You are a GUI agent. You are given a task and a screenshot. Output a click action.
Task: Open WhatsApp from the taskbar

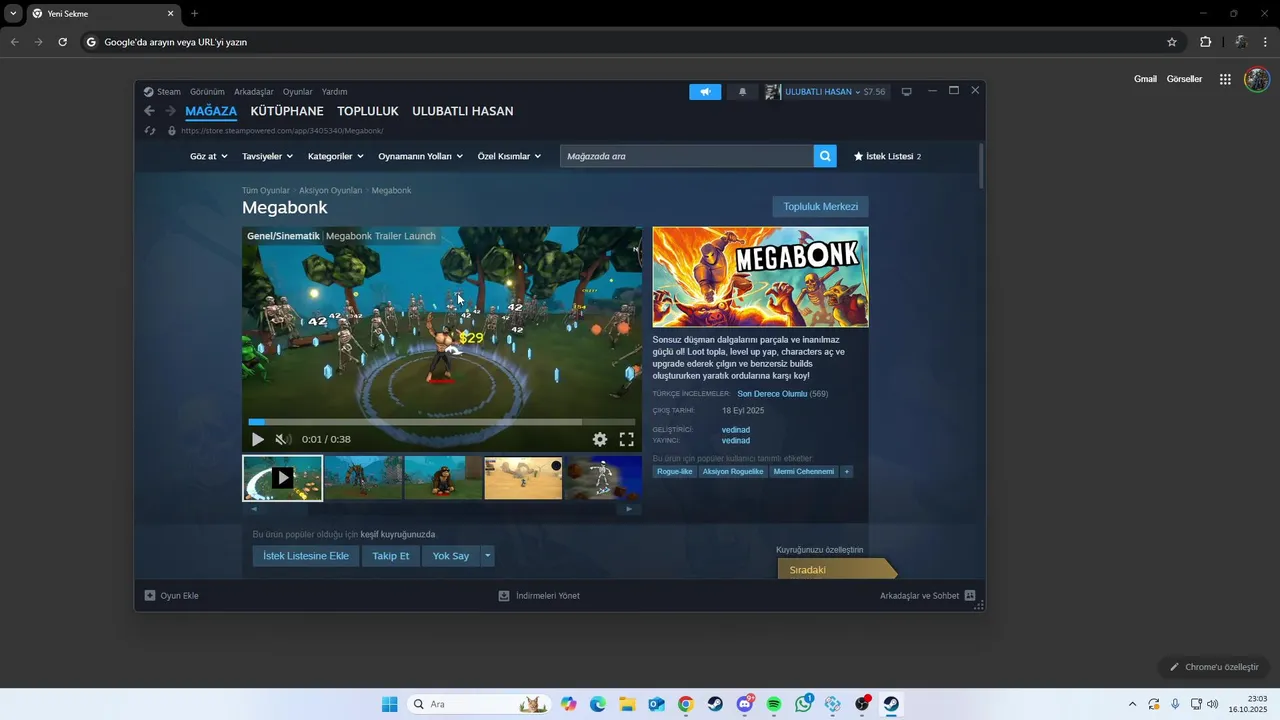pos(804,704)
